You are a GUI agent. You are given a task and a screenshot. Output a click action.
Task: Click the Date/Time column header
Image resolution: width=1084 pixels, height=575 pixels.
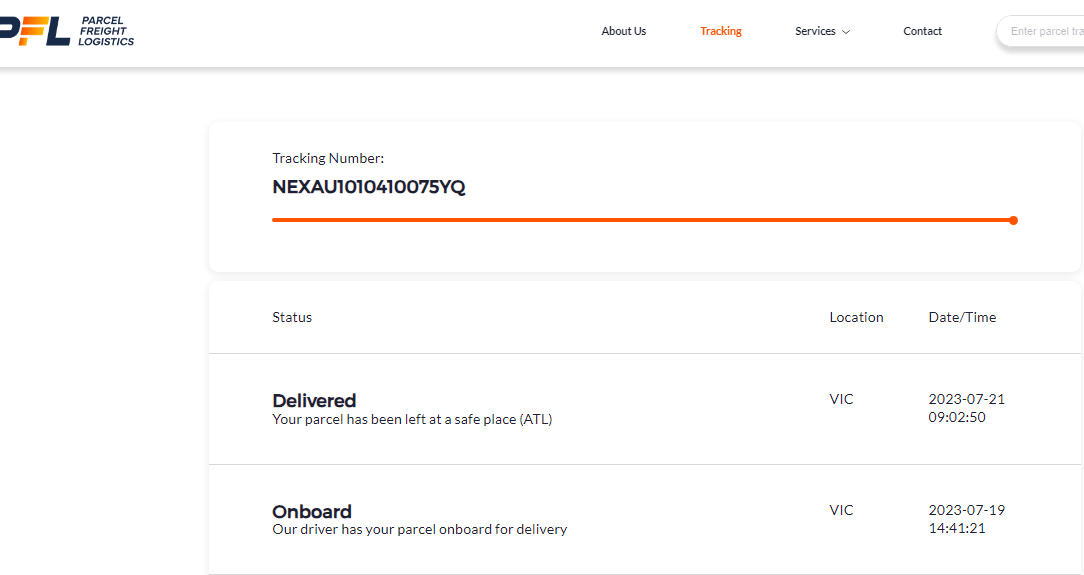(x=962, y=317)
